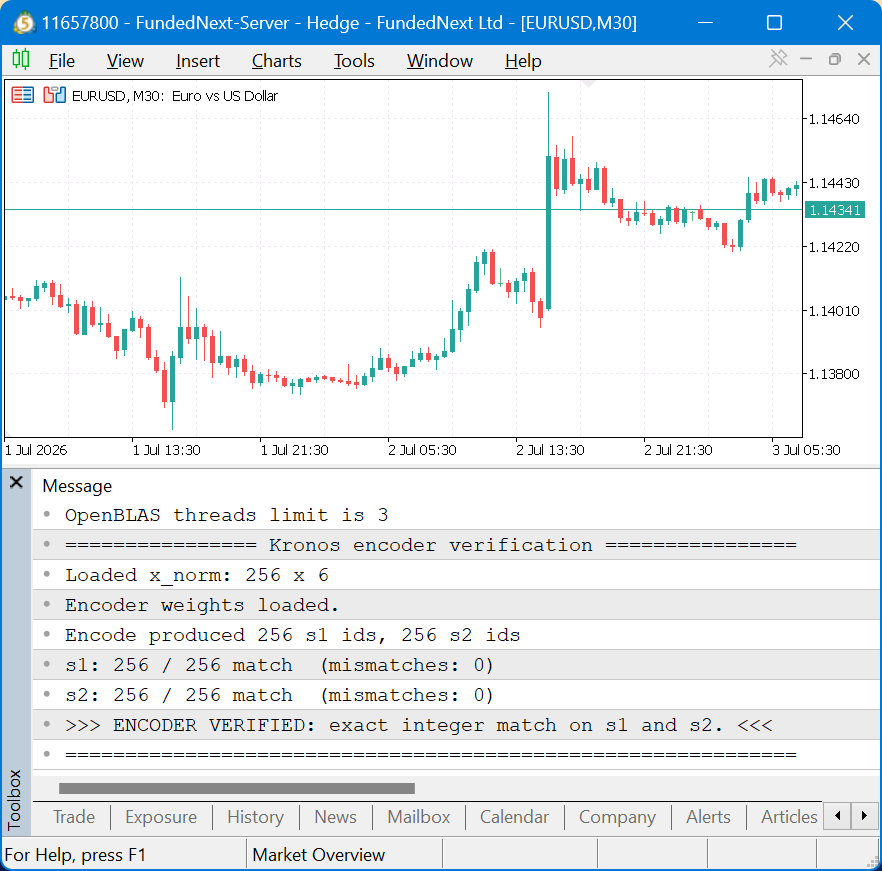Click the chart shift triangle marker at top
This screenshot has width=882, height=871.
588,84
